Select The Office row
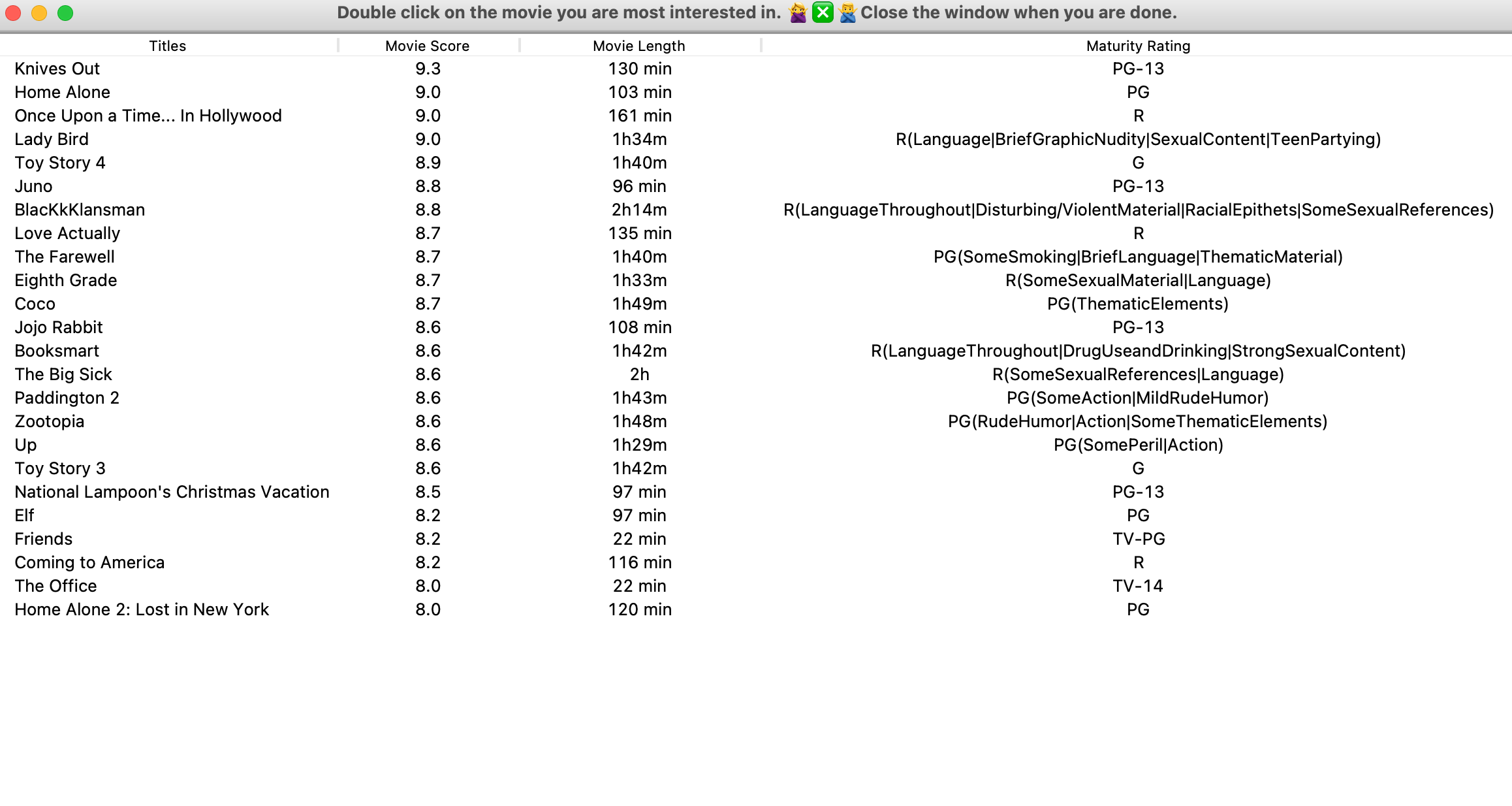Viewport: 1512px width, 806px height. (55, 586)
